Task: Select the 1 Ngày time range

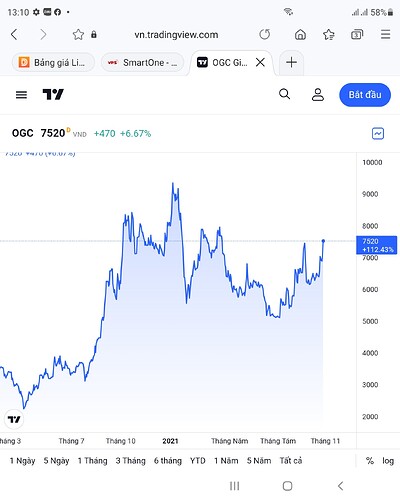Action: point(22,461)
